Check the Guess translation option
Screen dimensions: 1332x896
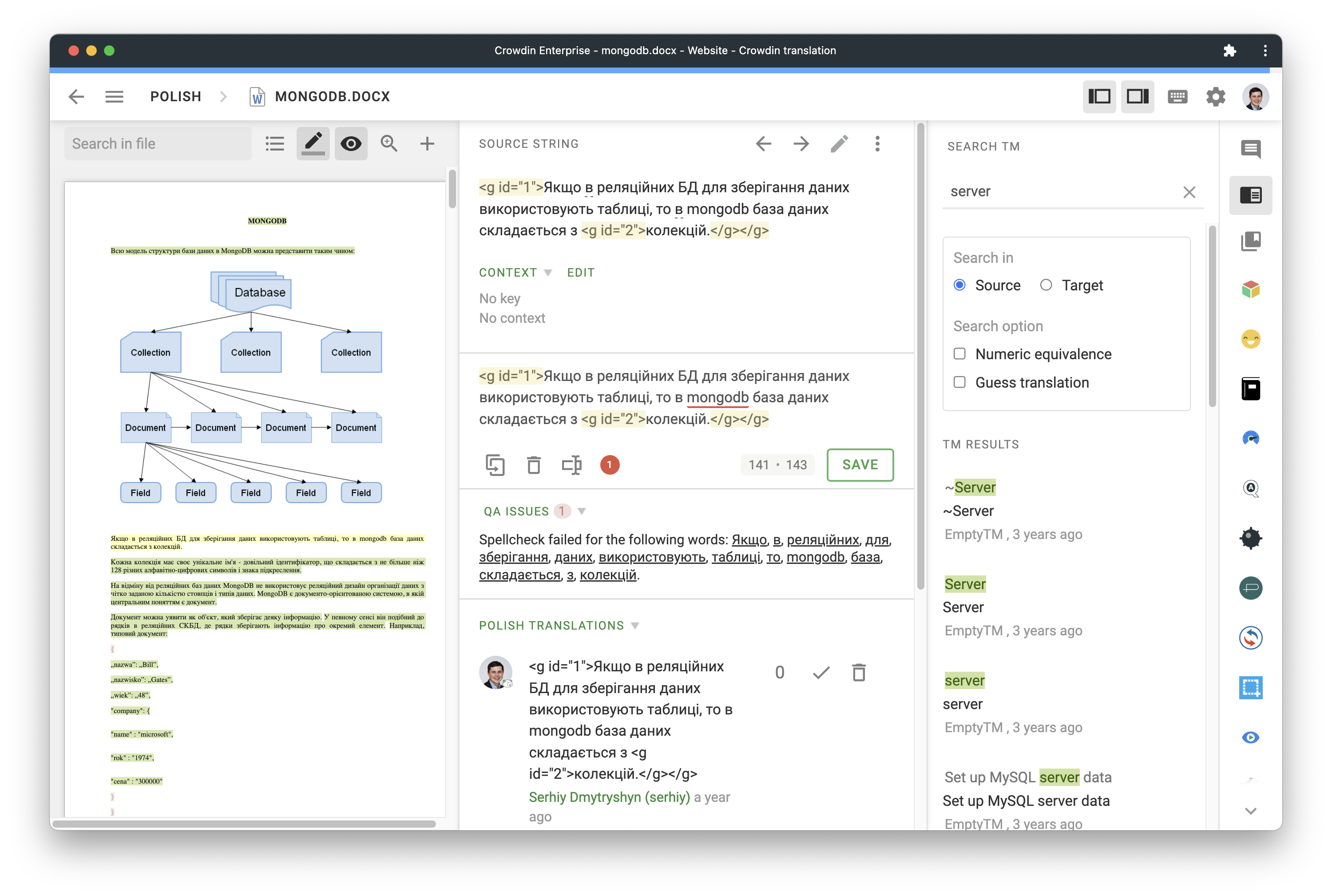tap(959, 382)
